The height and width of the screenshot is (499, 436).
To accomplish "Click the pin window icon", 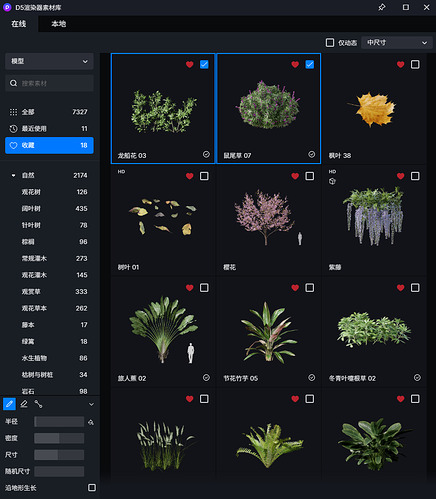I will pos(382,7).
